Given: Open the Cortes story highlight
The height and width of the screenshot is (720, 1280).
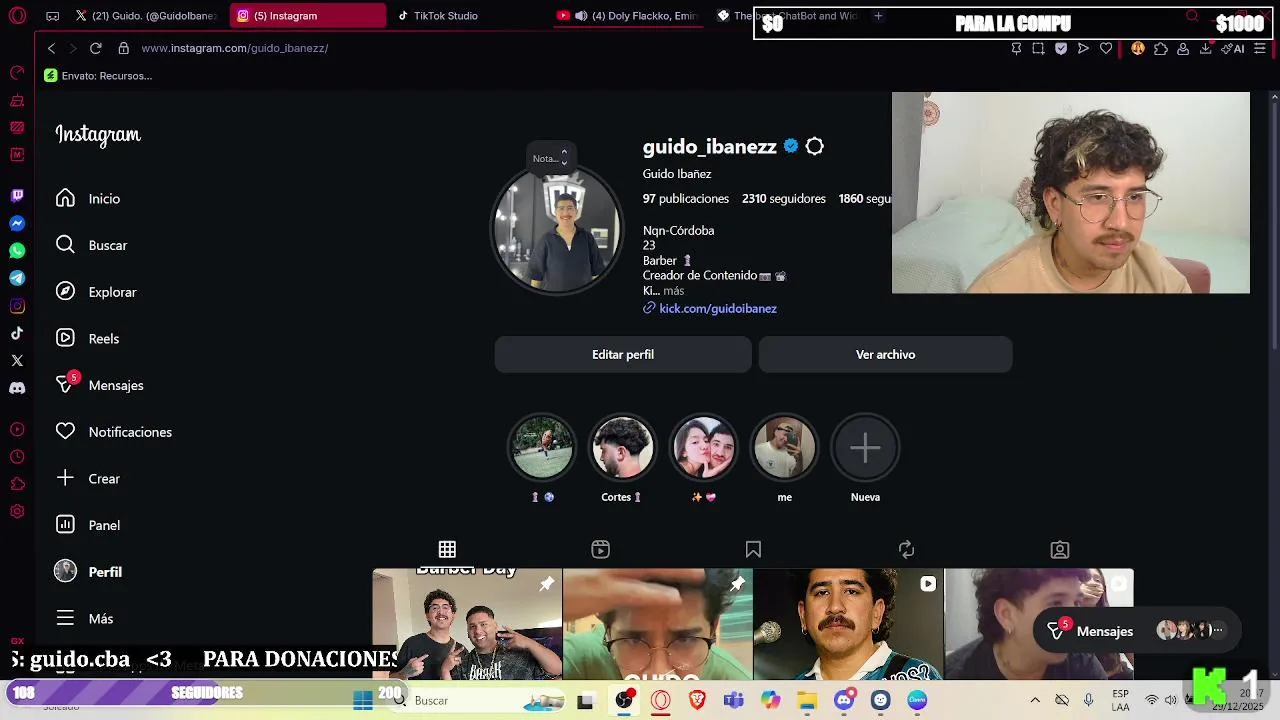Looking at the screenshot, I should (x=622, y=447).
